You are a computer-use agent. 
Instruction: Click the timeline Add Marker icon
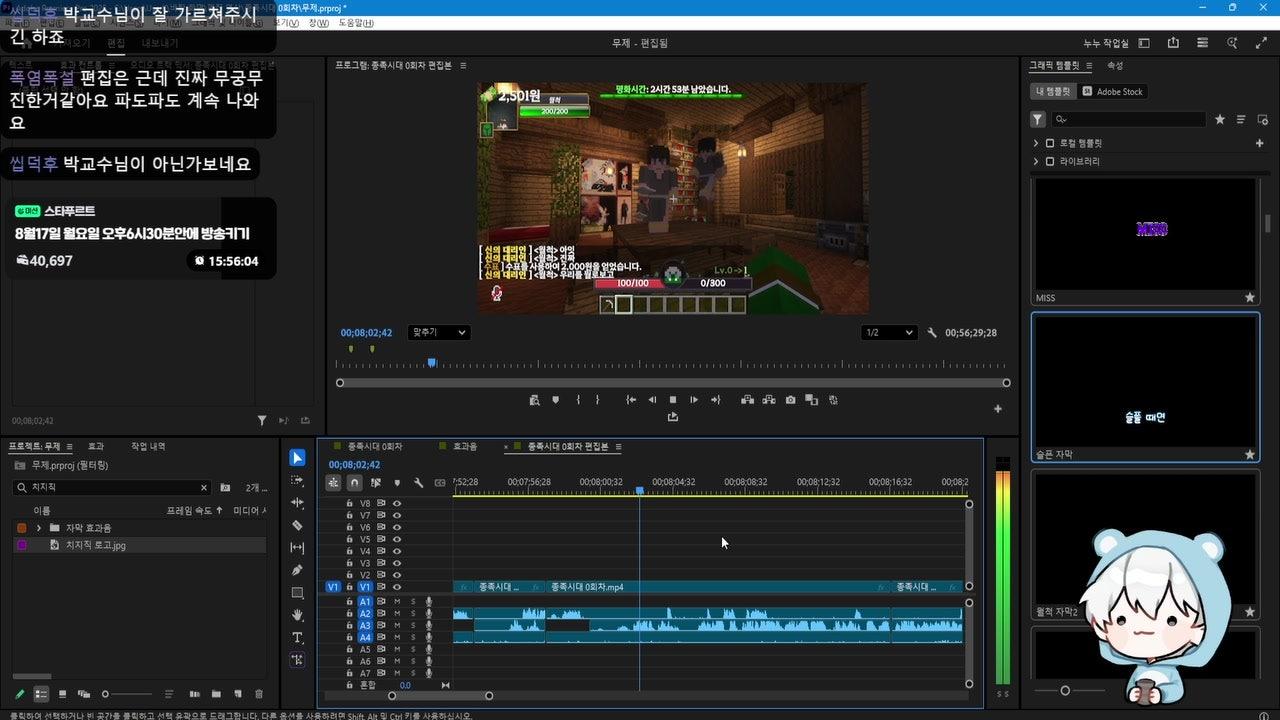coord(397,483)
